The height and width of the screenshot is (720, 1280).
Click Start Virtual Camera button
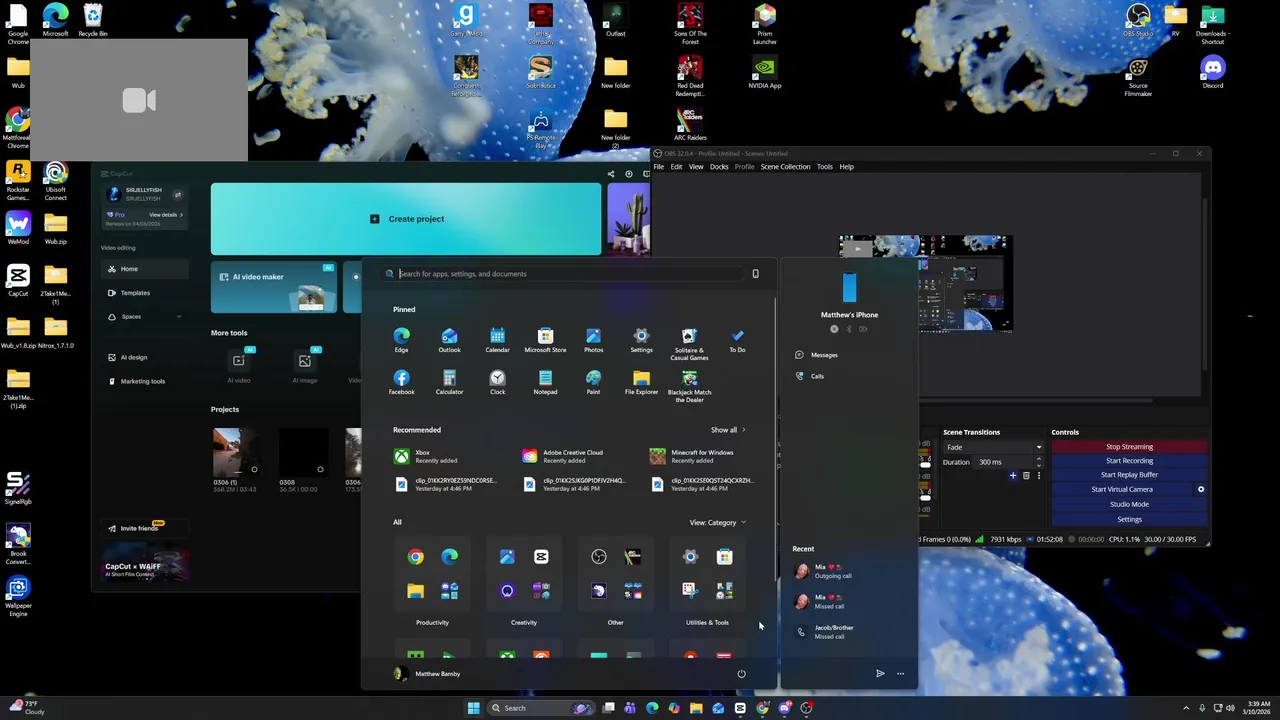(x=1122, y=489)
